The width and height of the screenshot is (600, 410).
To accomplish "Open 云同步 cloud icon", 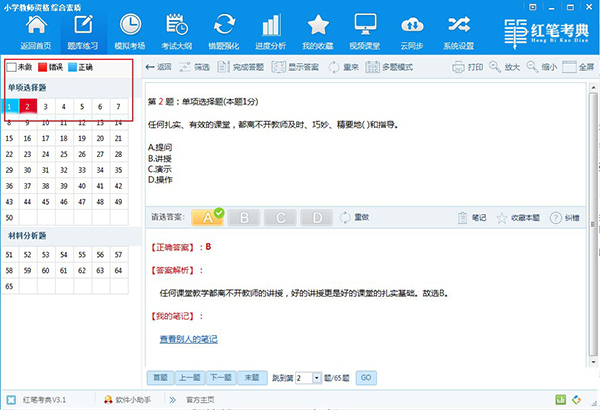I will [412, 25].
